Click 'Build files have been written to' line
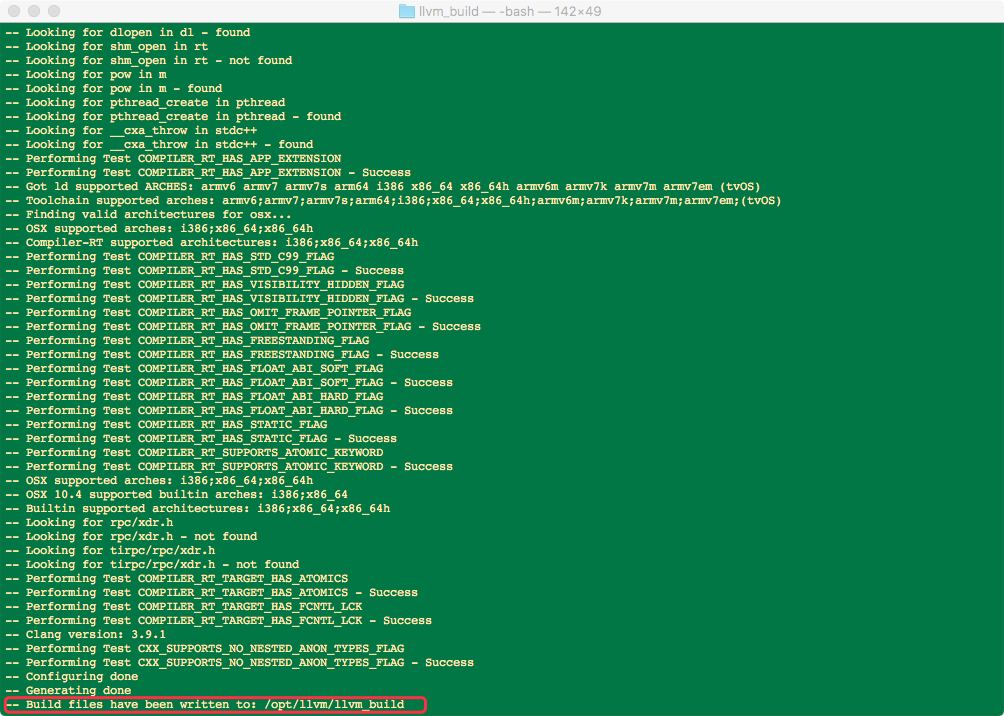1004x716 pixels. click(x=205, y=705)
